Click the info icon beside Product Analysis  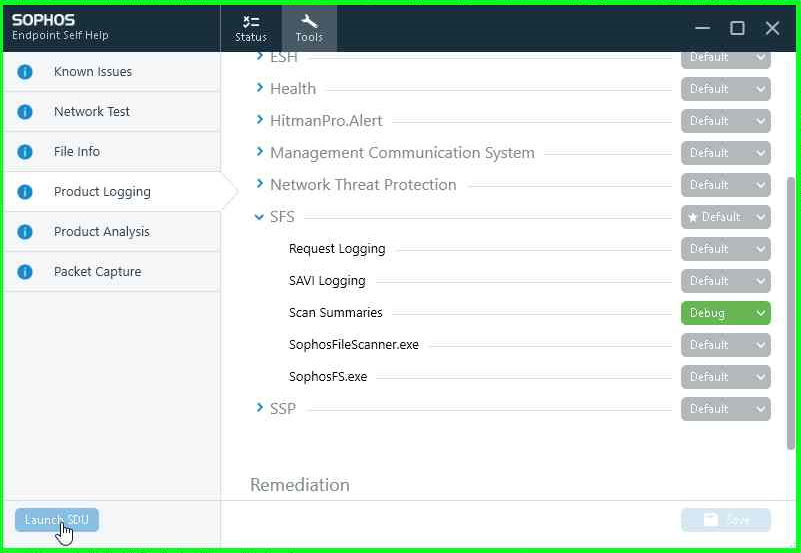(25, 232)
